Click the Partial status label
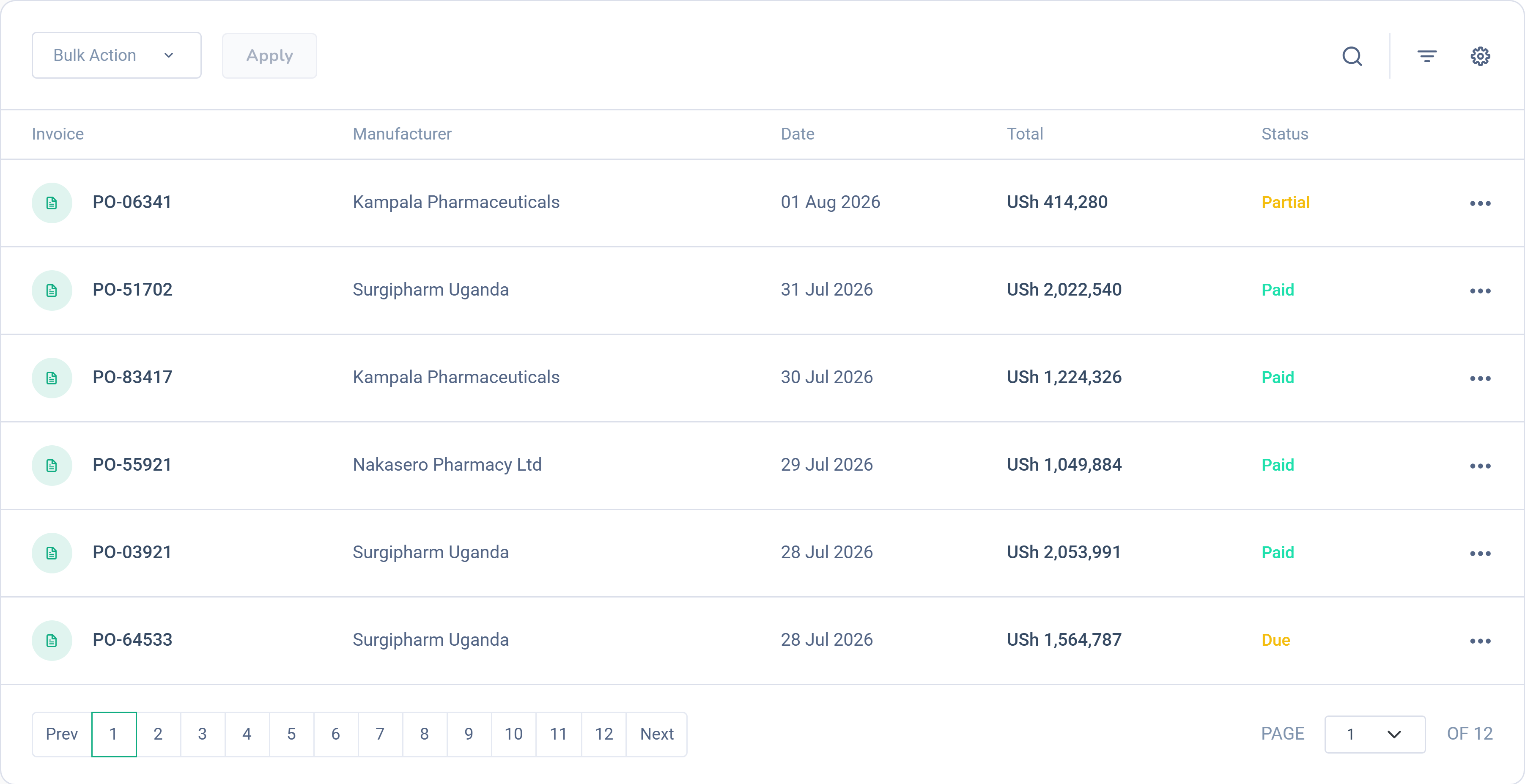 (x=1285, y=203)
